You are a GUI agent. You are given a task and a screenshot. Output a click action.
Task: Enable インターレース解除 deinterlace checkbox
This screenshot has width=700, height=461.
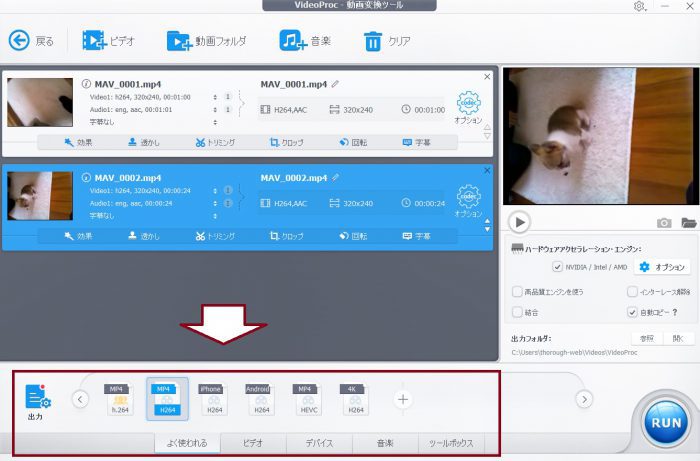point(632,292)
